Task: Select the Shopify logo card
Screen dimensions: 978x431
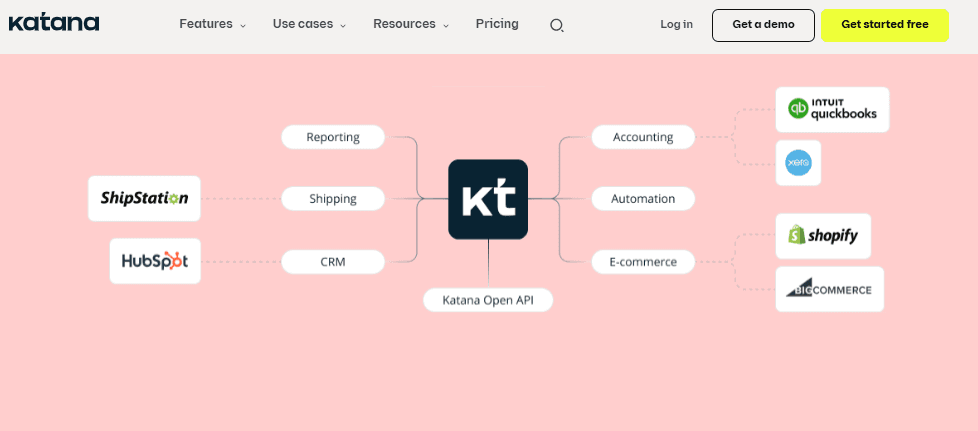Action: [823, 236]
